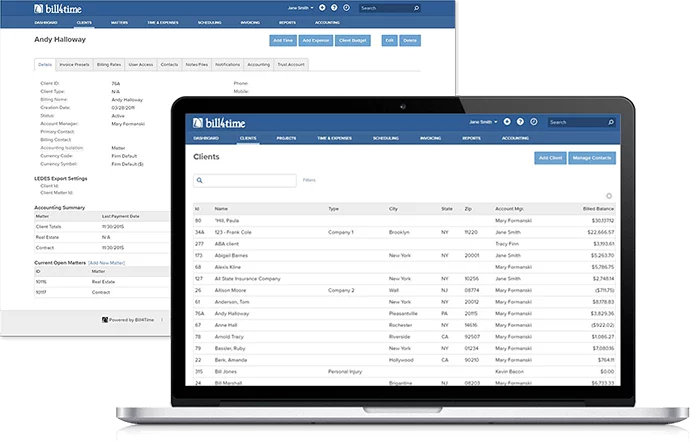Open Invoicing menu in background window
The width and height of the screenshot is (700, 441).
250,22
